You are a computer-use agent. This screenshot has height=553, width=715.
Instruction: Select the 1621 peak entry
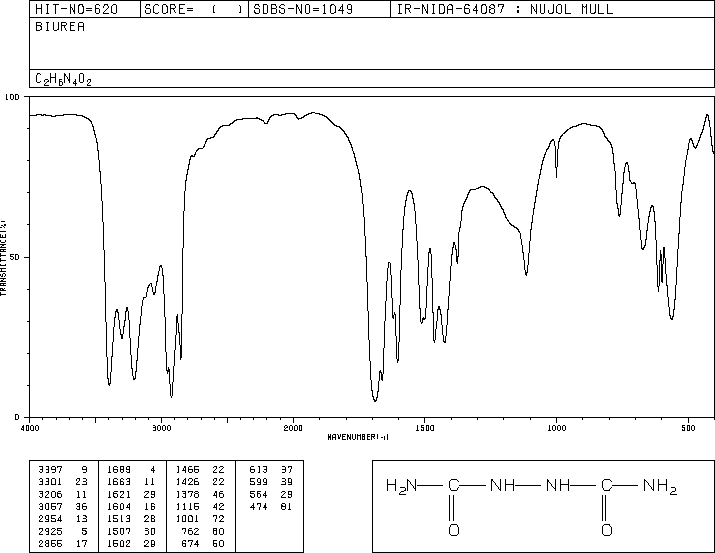pyautogui.click(x=131, y=494)
